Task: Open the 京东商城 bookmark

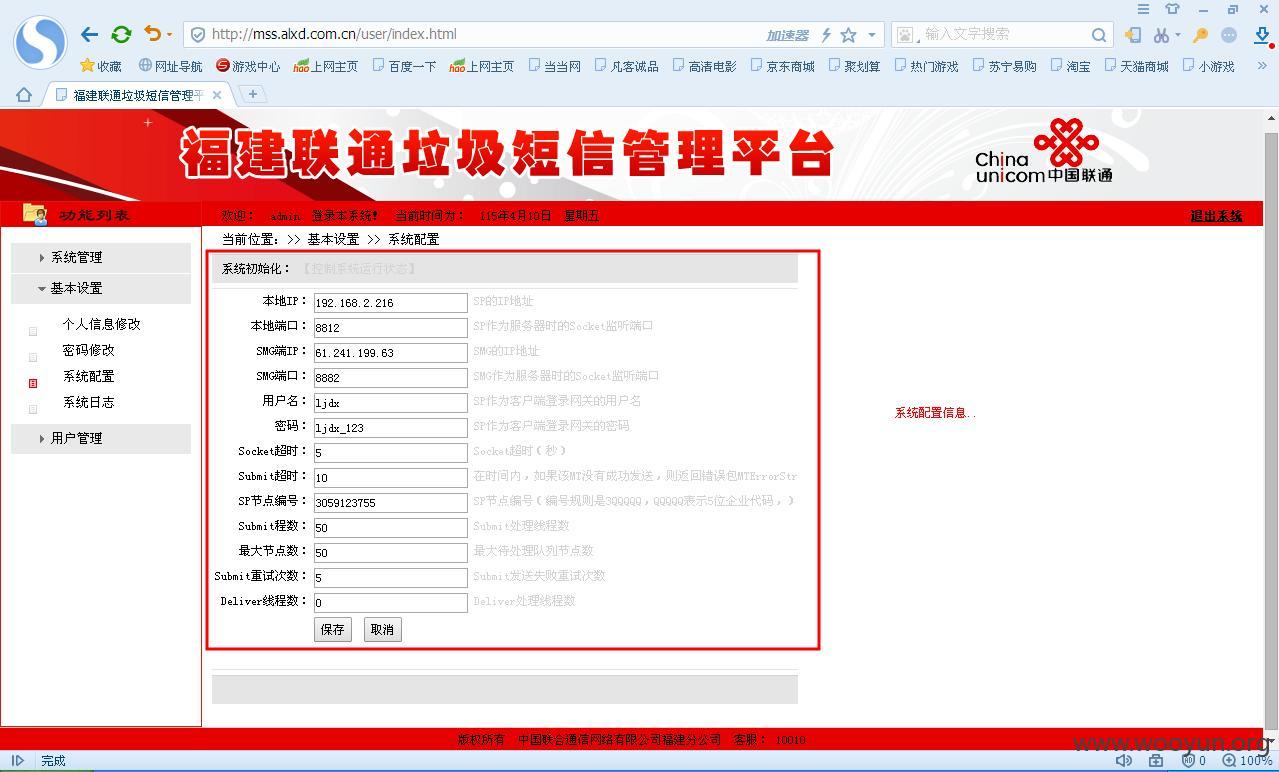Action: [782, 66]
